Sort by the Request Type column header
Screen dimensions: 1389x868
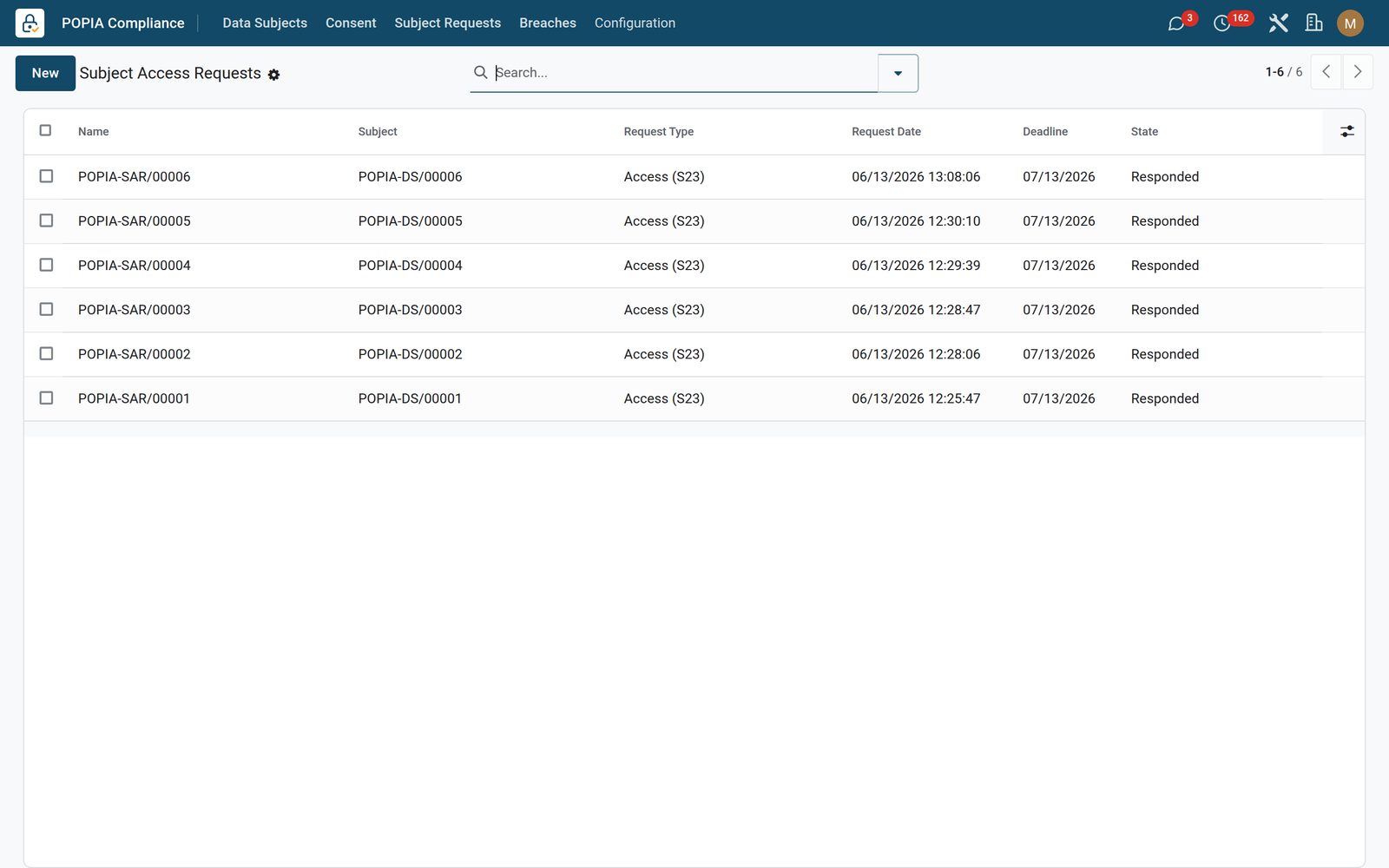(659, 132)
